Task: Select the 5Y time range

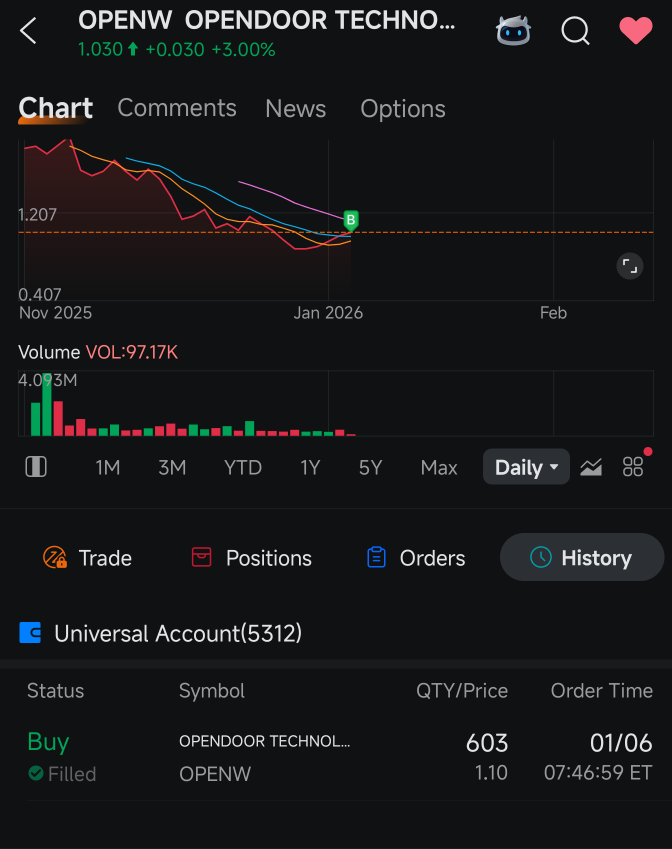Action: pos(370,467)
